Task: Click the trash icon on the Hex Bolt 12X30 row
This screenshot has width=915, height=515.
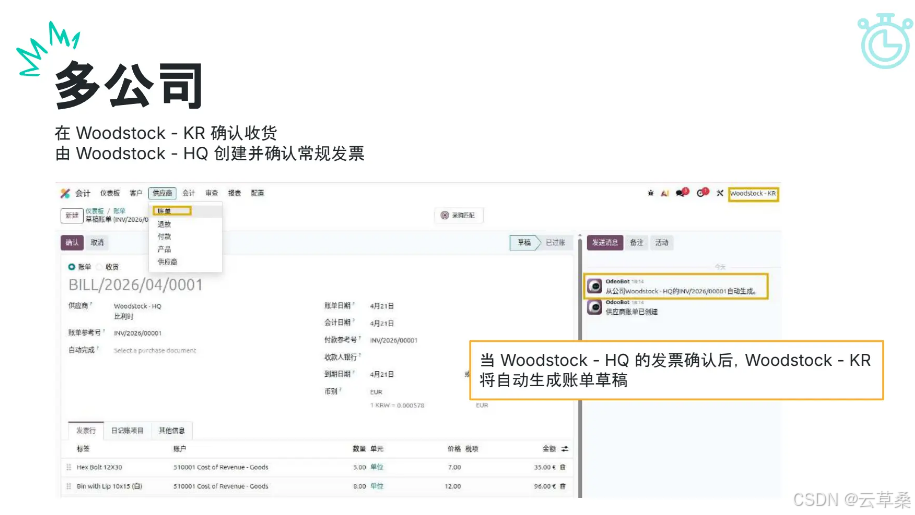Action: click(x=563, y=467)
